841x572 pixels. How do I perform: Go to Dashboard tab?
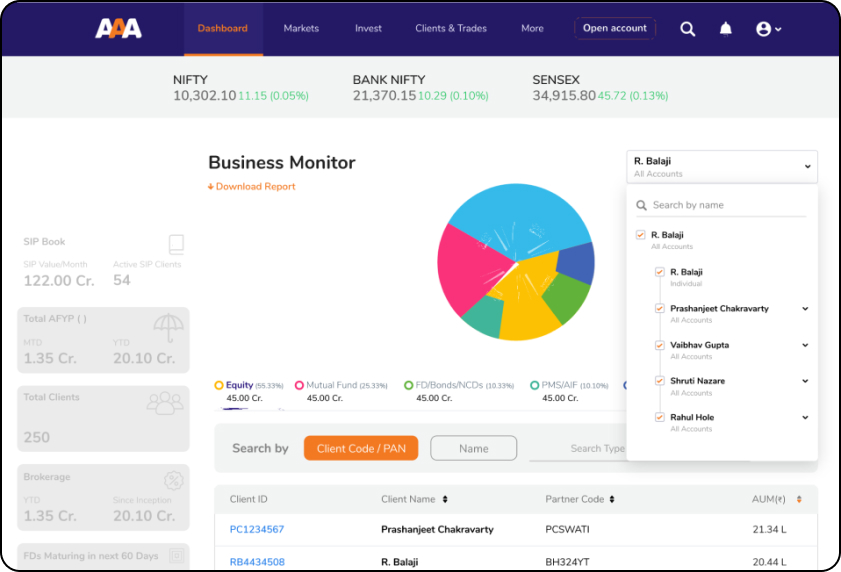pyautogui.click(x=223, y=28)
